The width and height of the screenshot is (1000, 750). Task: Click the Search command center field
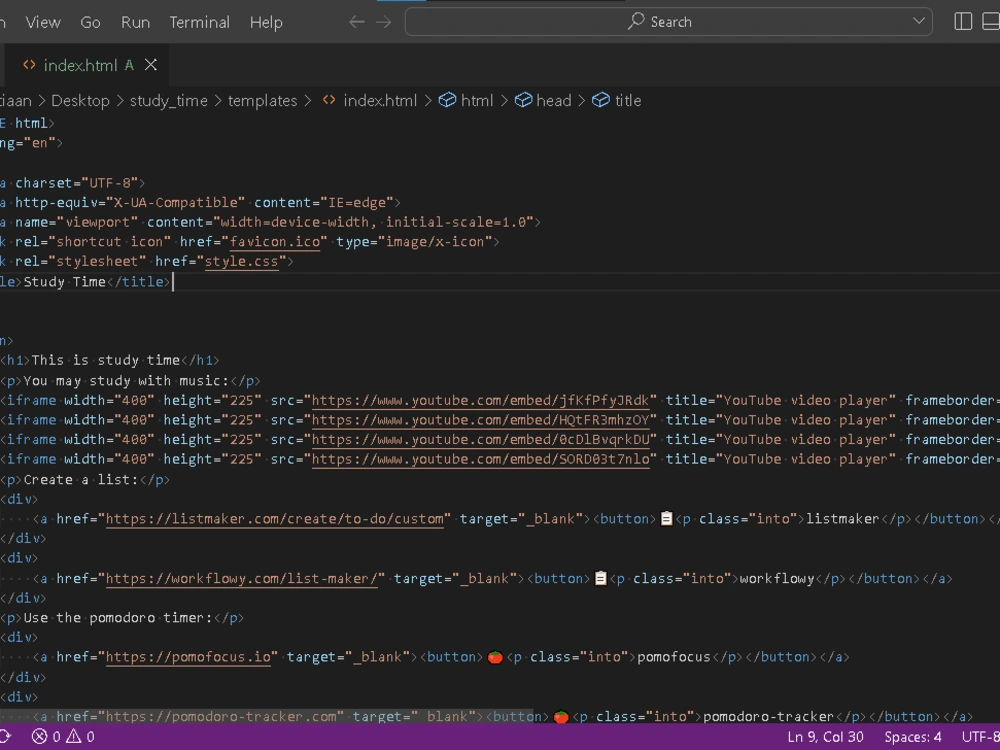click(x=668, y=22)
